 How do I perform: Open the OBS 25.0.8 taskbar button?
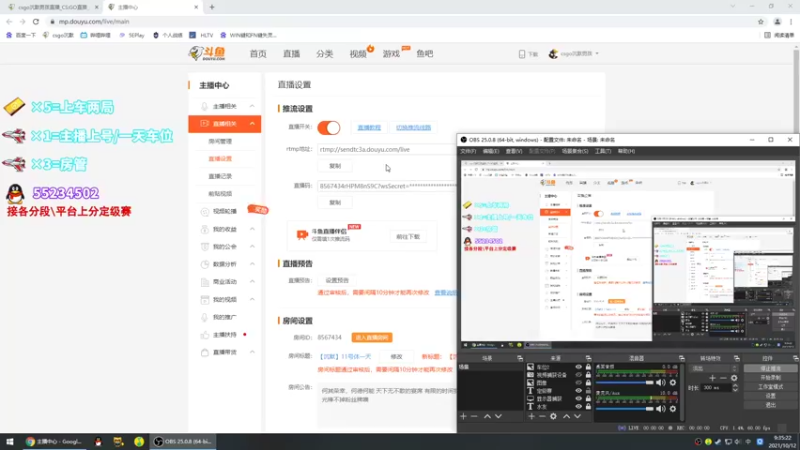point(183,442)
